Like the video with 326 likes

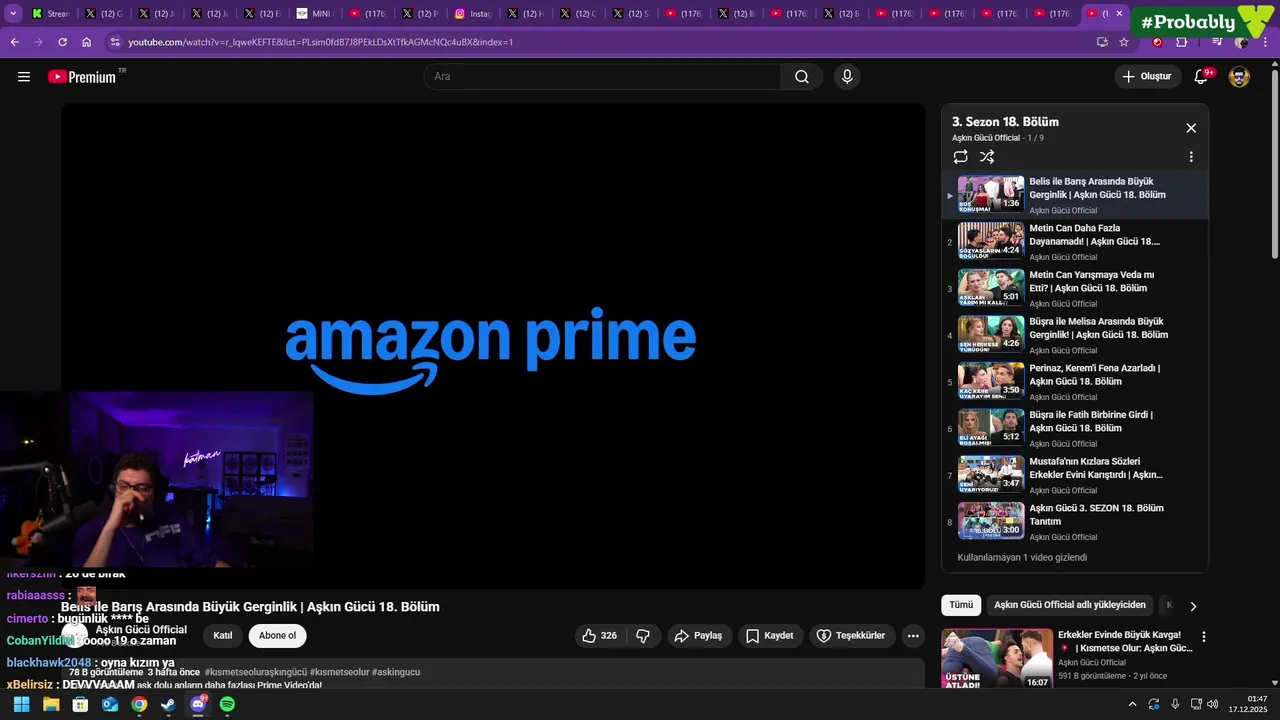pyautogui.click(x=599, y=636)
